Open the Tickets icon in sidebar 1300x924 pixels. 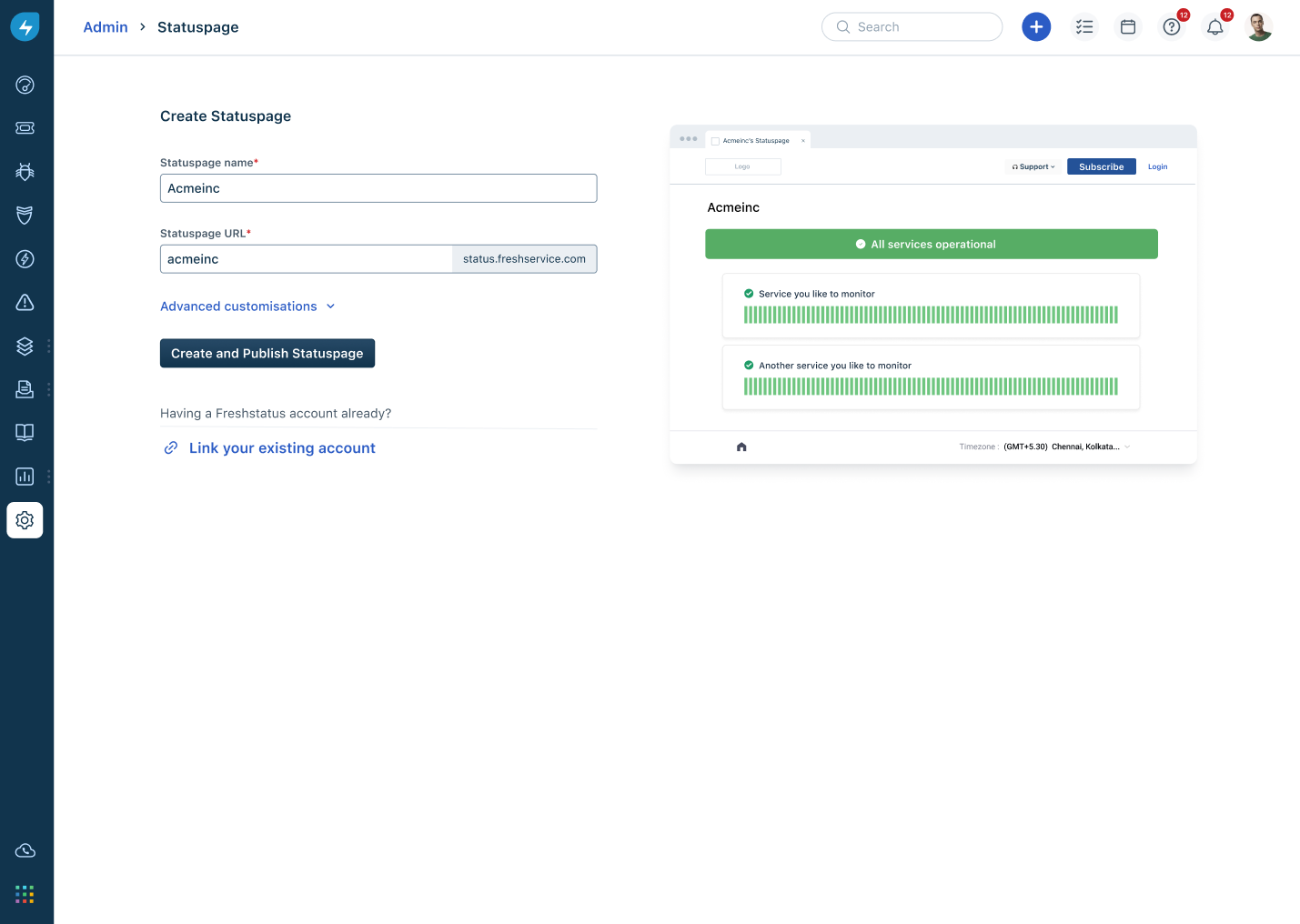(x=25, y=128)
